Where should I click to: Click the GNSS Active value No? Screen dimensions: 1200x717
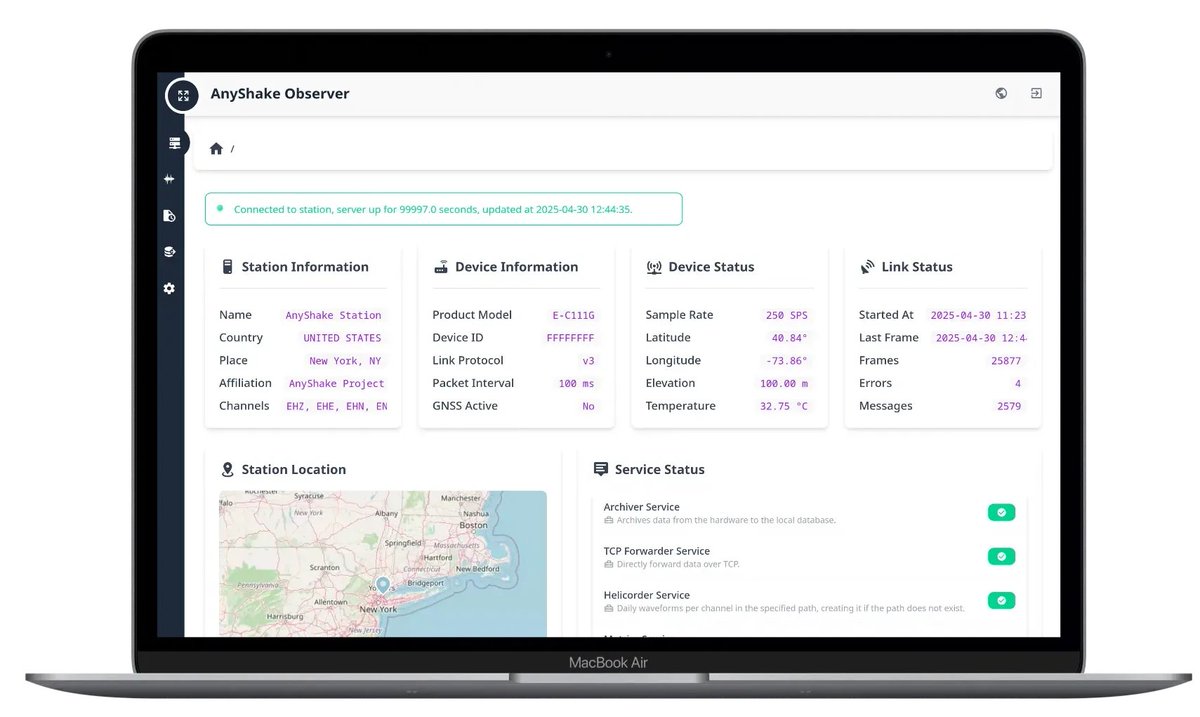[x=588, y=406]
